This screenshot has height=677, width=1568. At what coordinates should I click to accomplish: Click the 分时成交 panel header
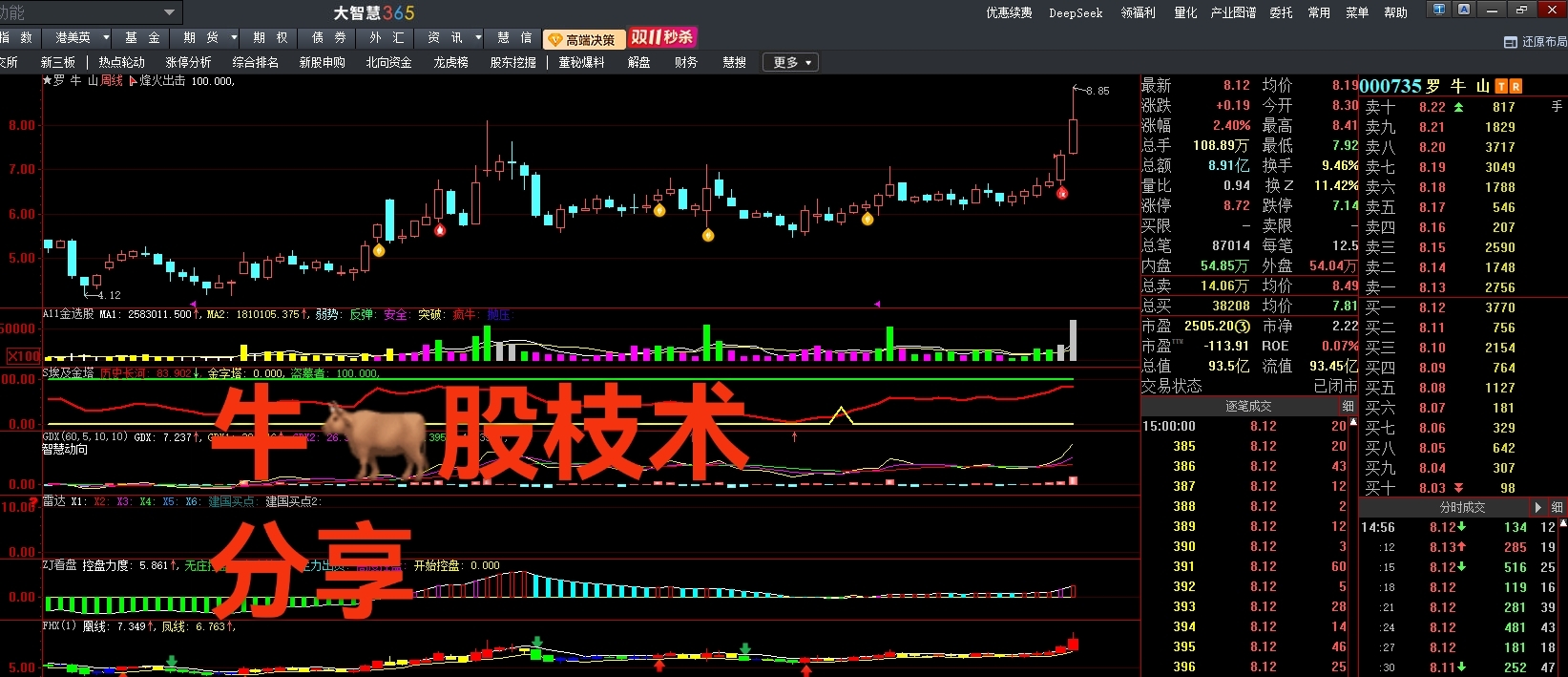[1462, 508]
